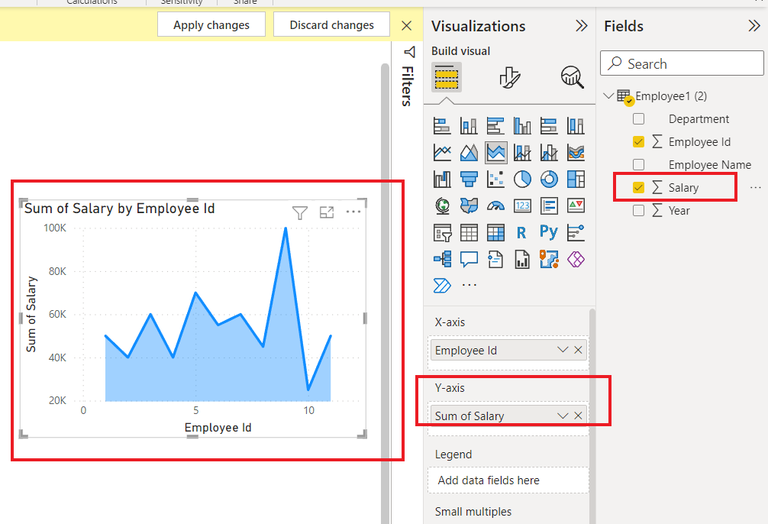Select the Q&A speech bubble visual

pos(469,259)
